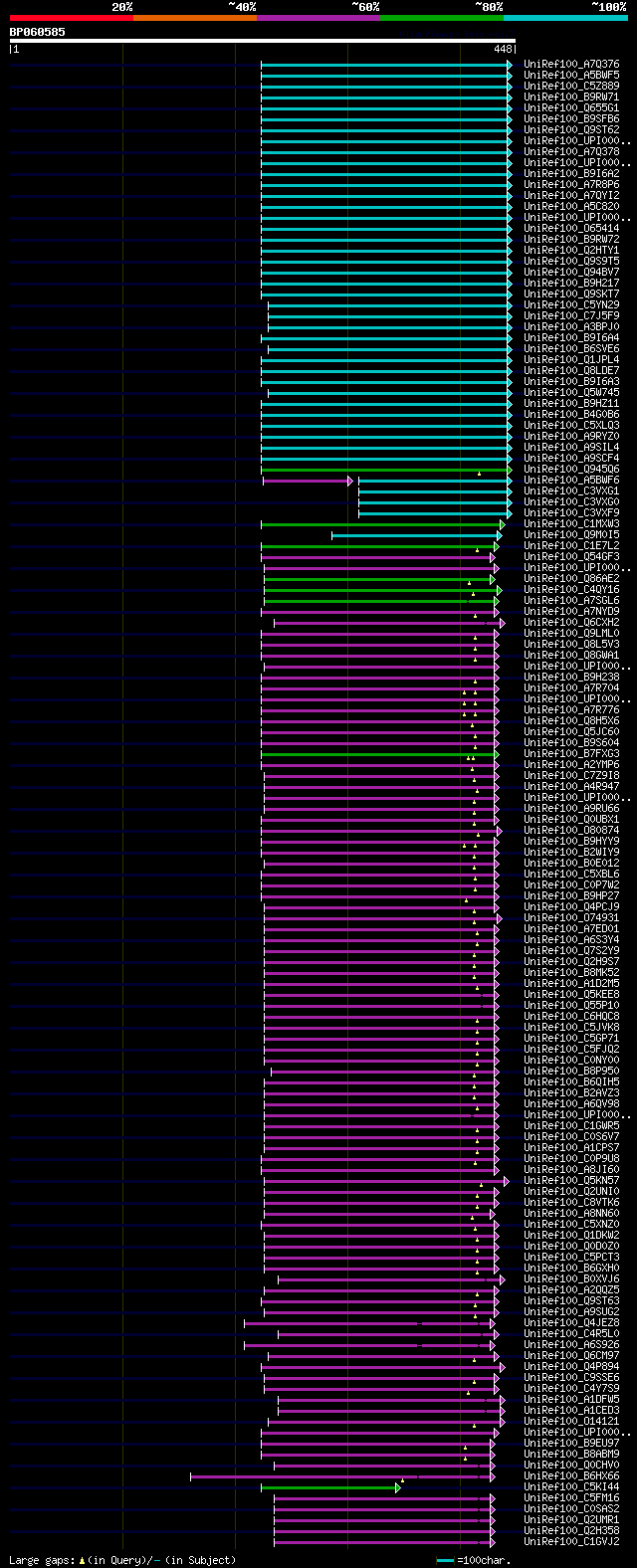Viewport: 637px width, 1568px height.
Task: Click the white query length bar
Action: tap(263, 41)
